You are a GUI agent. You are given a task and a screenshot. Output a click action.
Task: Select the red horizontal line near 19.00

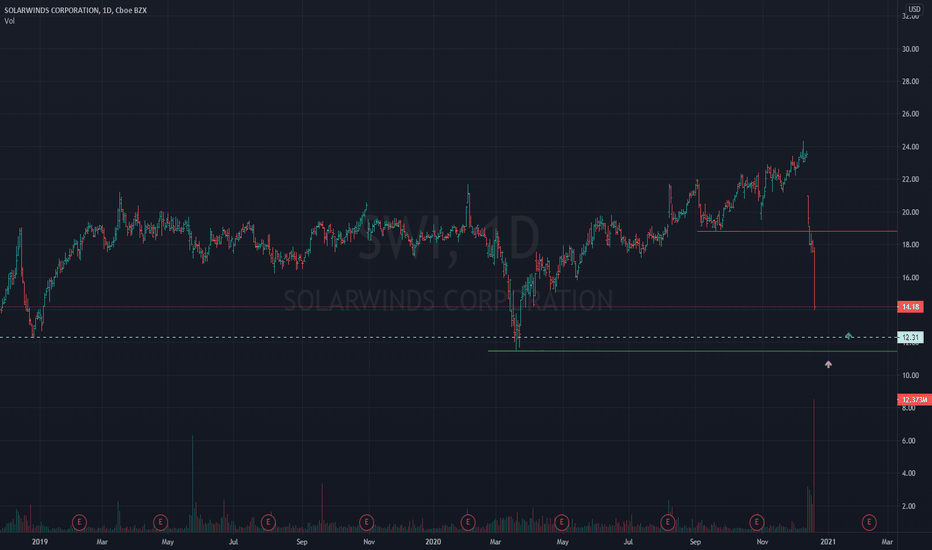click(x=796, y=231)
